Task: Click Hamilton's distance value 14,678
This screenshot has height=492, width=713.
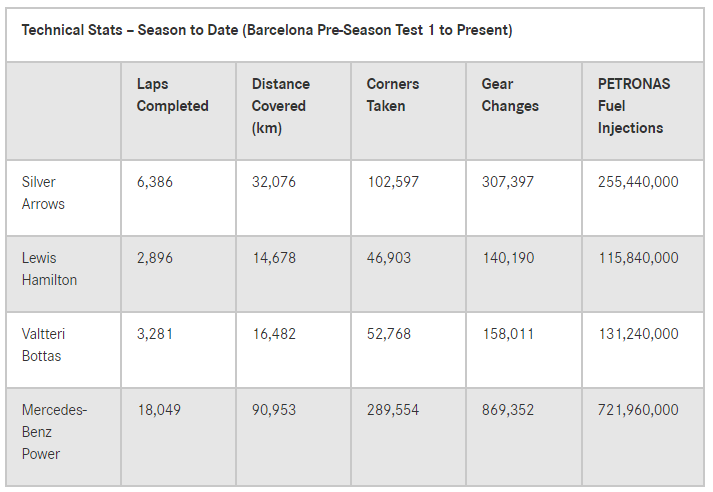Action: click(x=274, y=258)
